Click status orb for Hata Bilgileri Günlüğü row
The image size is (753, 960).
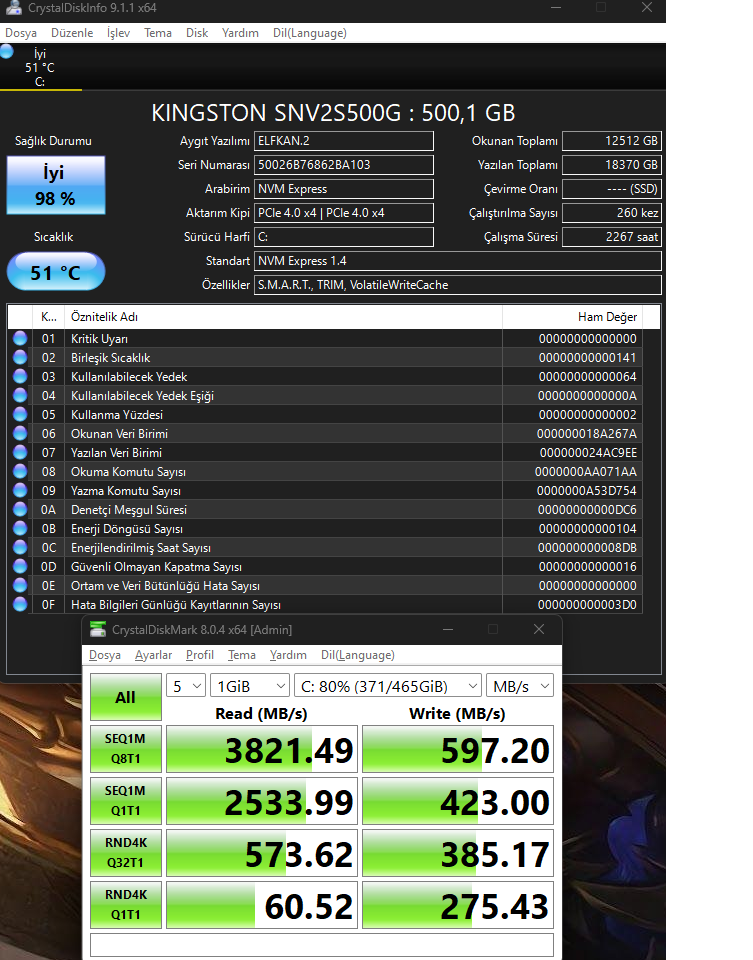pyautogui.click(x=20, y=604)
